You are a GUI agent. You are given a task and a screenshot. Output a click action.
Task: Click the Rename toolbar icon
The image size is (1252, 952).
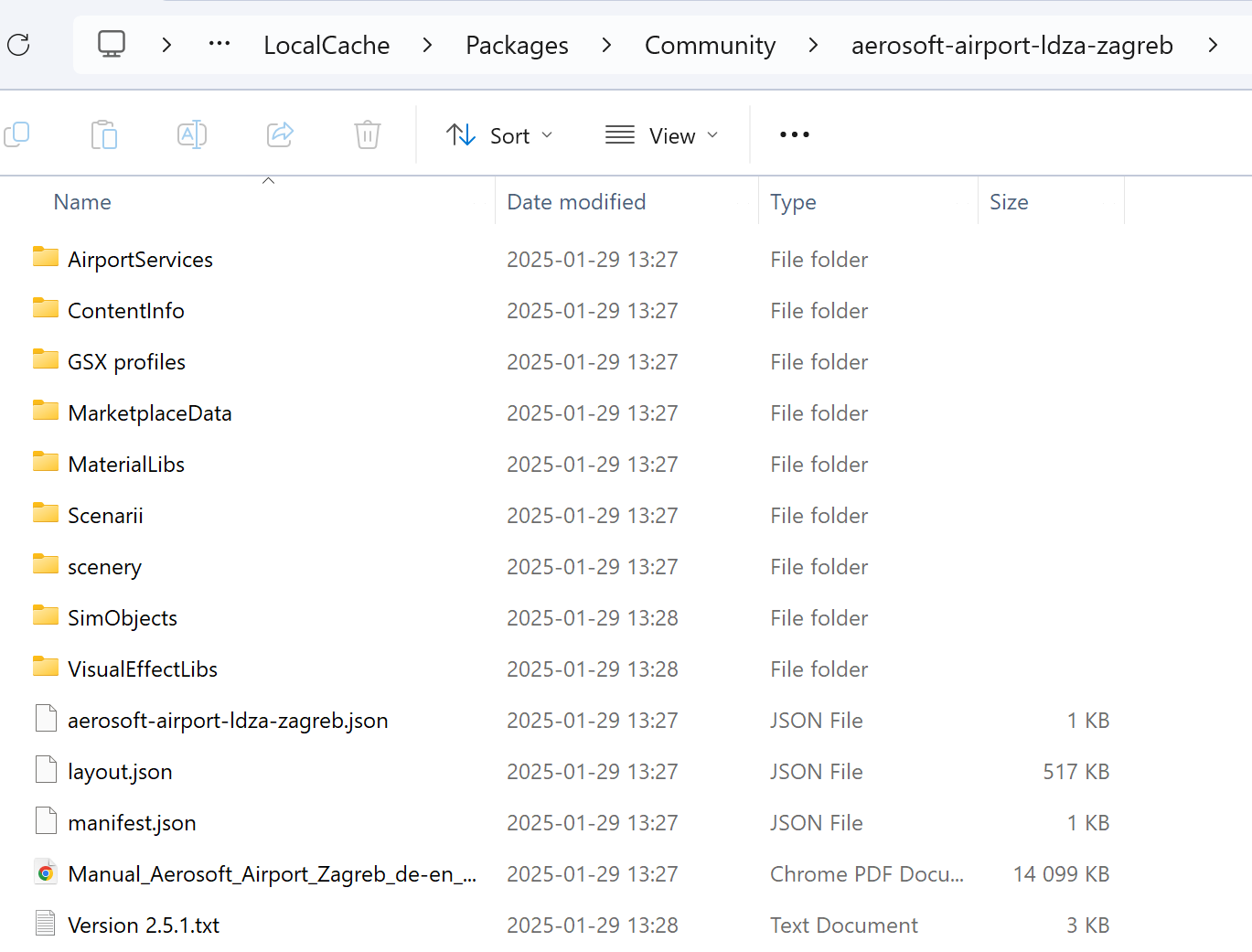tap(192, 134)
